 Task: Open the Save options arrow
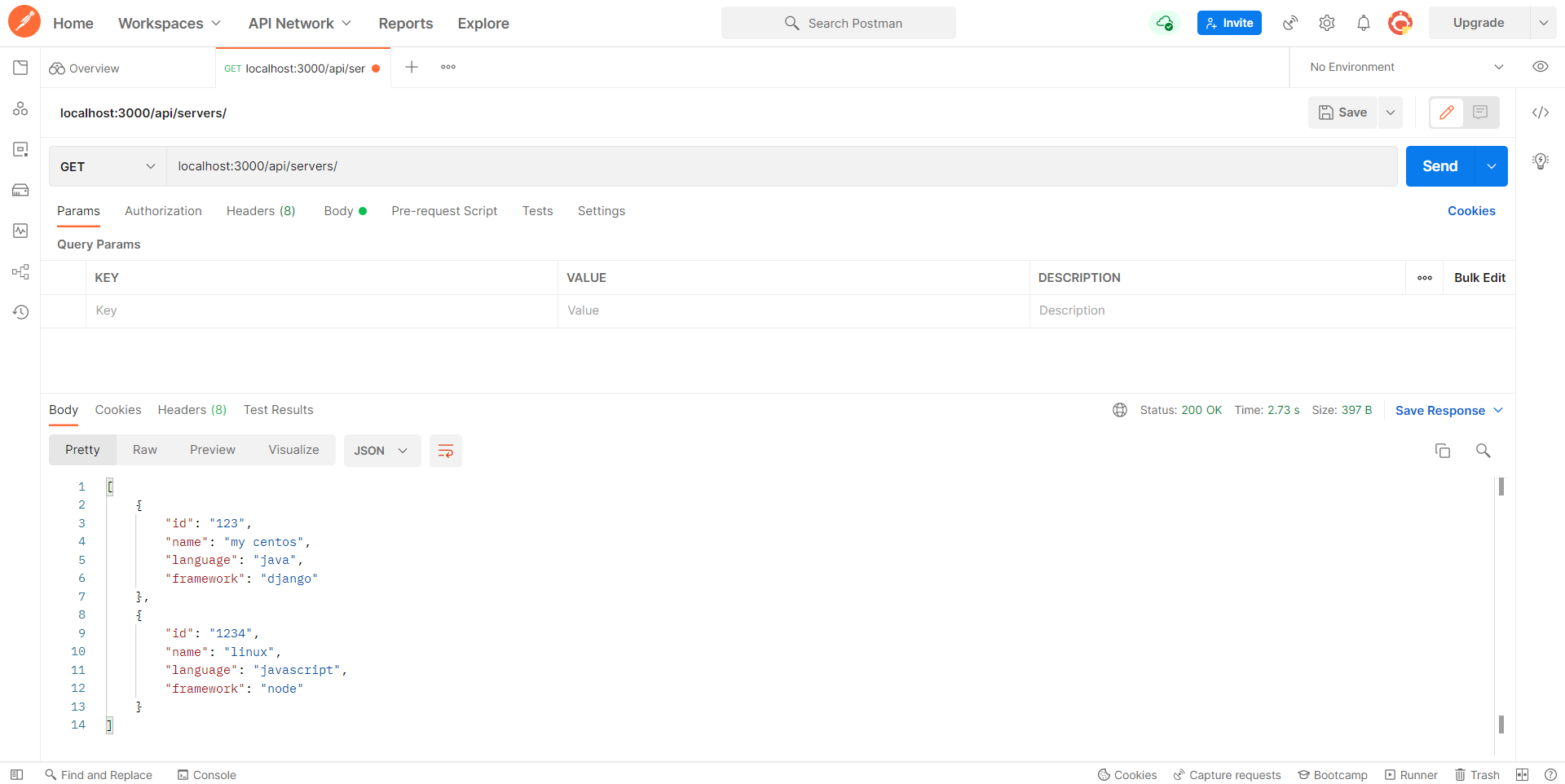tap(1391, 112)
